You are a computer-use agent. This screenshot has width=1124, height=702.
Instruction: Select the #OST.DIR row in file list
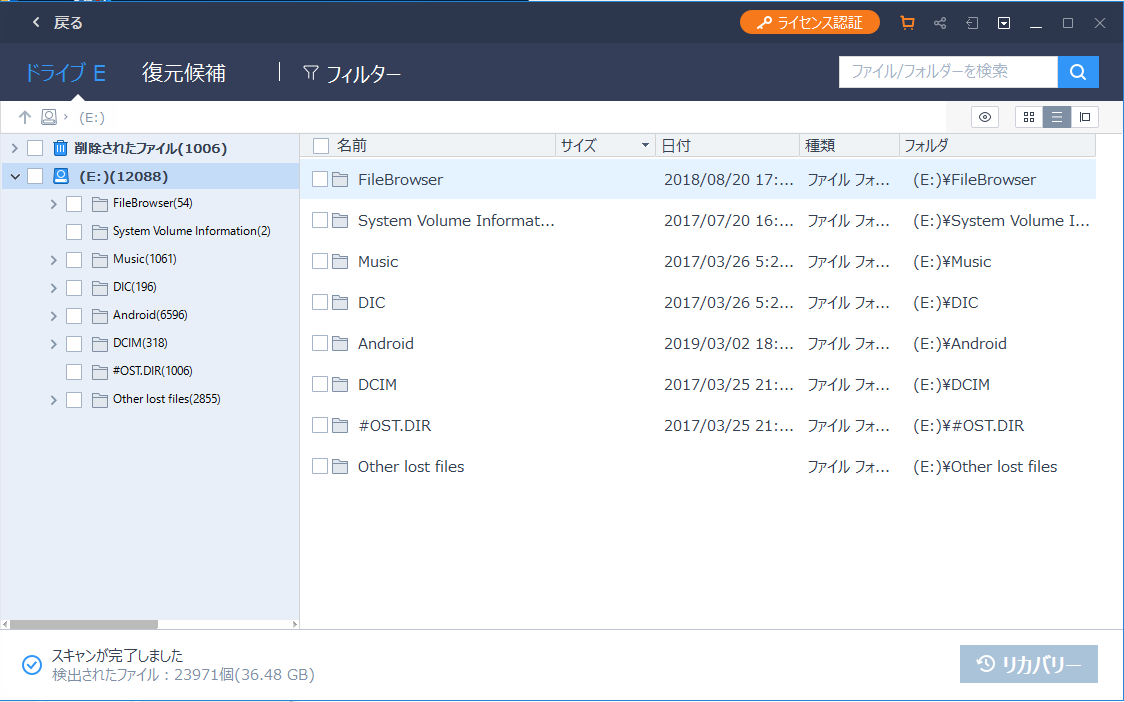(698, 425)
